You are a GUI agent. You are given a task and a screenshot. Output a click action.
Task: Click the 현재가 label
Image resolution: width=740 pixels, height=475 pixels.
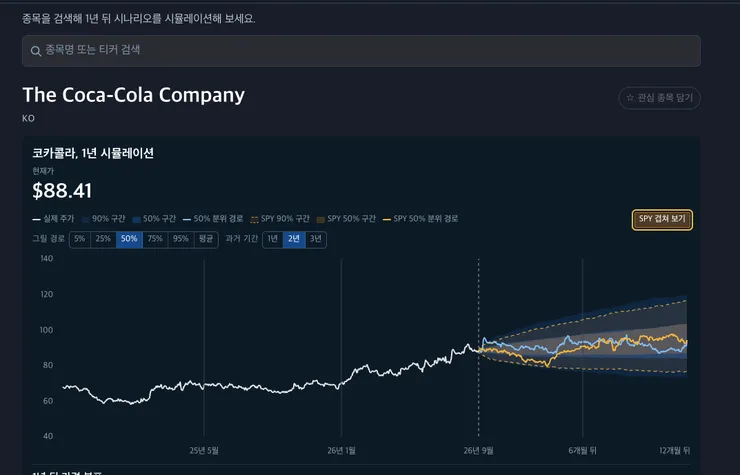43,170
